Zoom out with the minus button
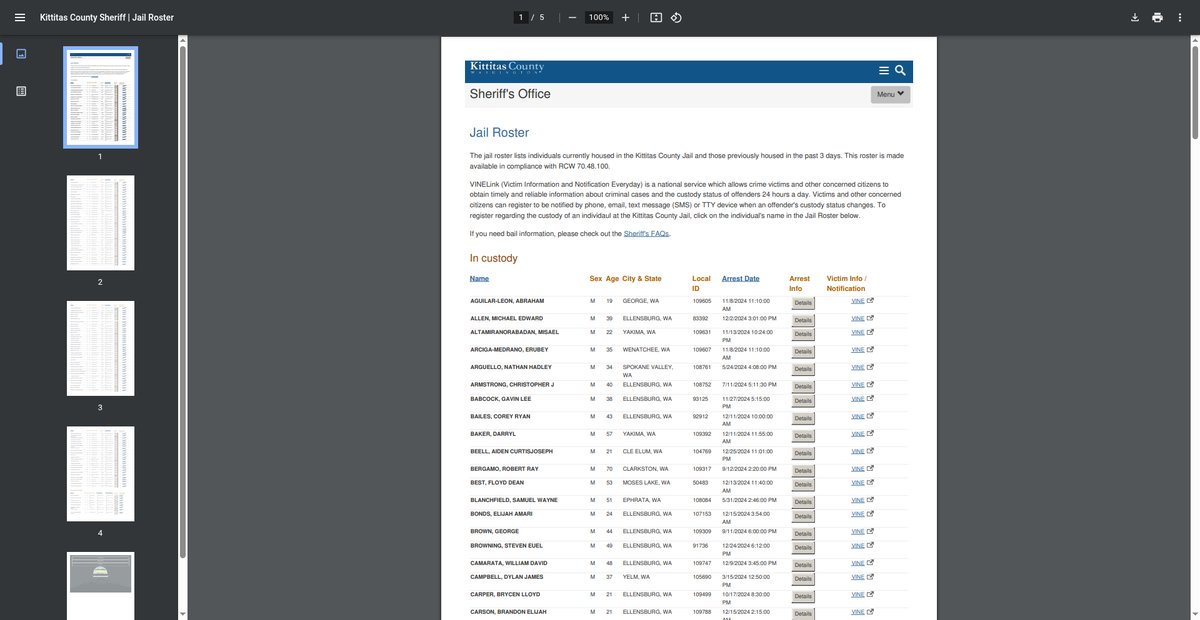The height and width of the screenshot is (620, 1200). 572,17
